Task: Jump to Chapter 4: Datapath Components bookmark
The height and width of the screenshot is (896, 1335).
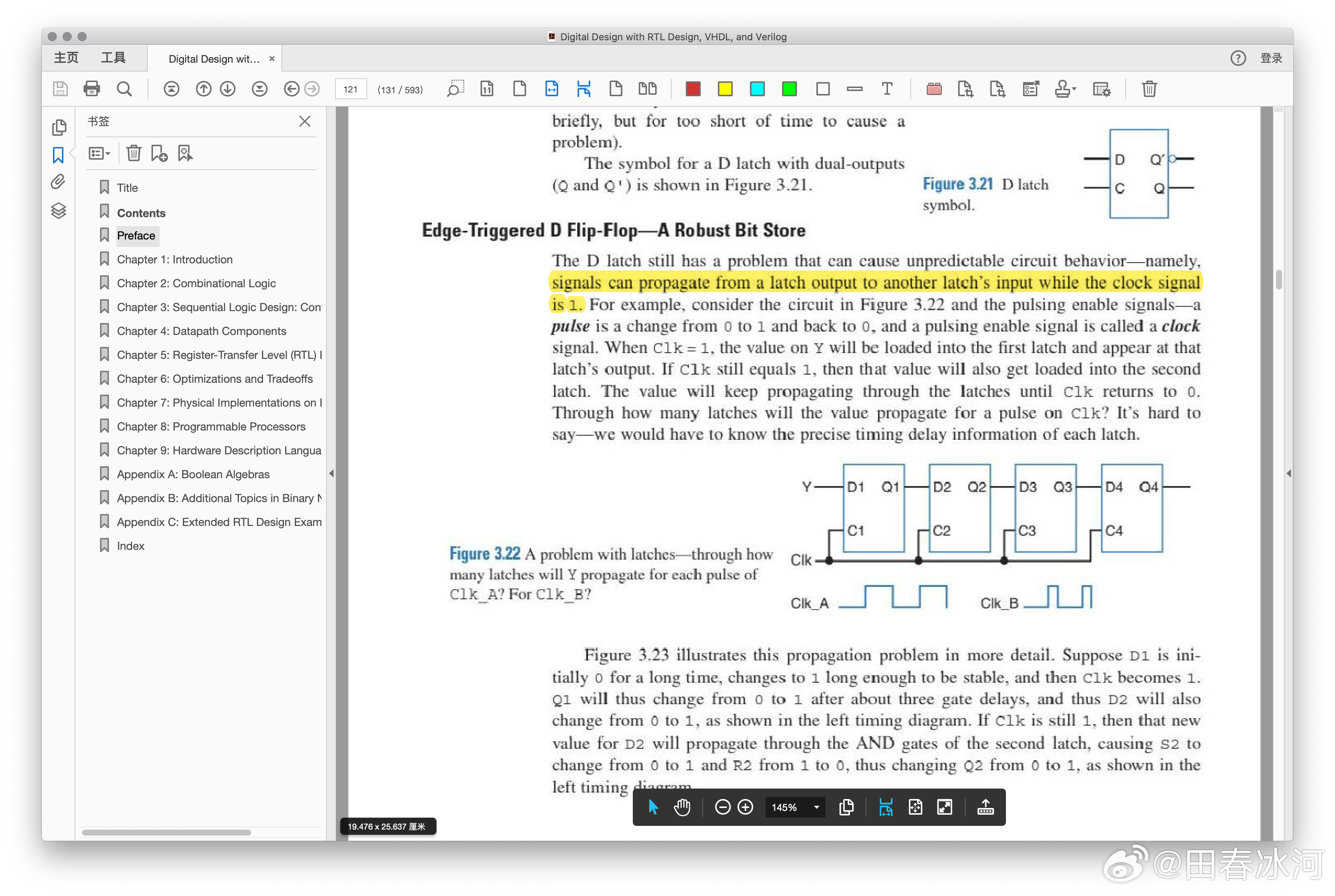Action: point(201,331)
